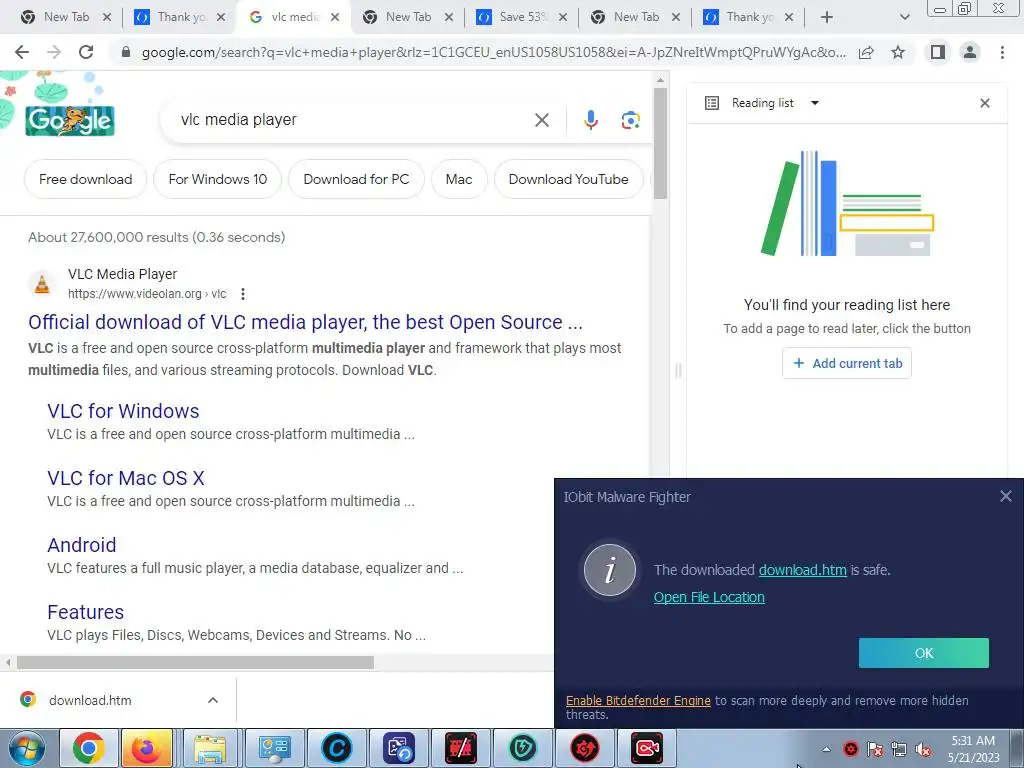Image resolution: width=1024 pixels, height=768 pixels.
Task: Toggle the Chrome side panel icon
Action: (938, 52)
